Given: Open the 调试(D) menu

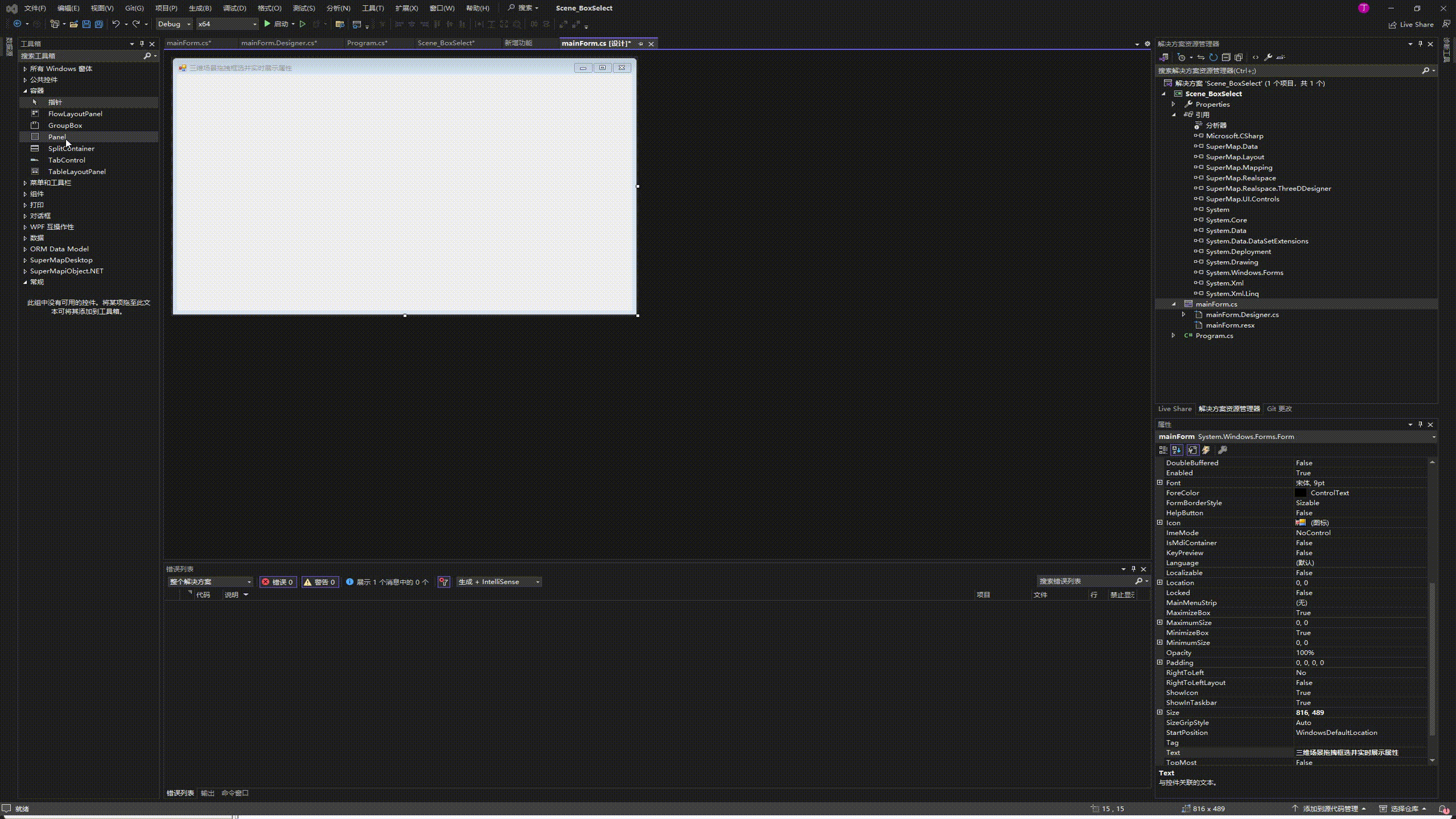Looking at the screenshot, I should click(x=234, y=8).
